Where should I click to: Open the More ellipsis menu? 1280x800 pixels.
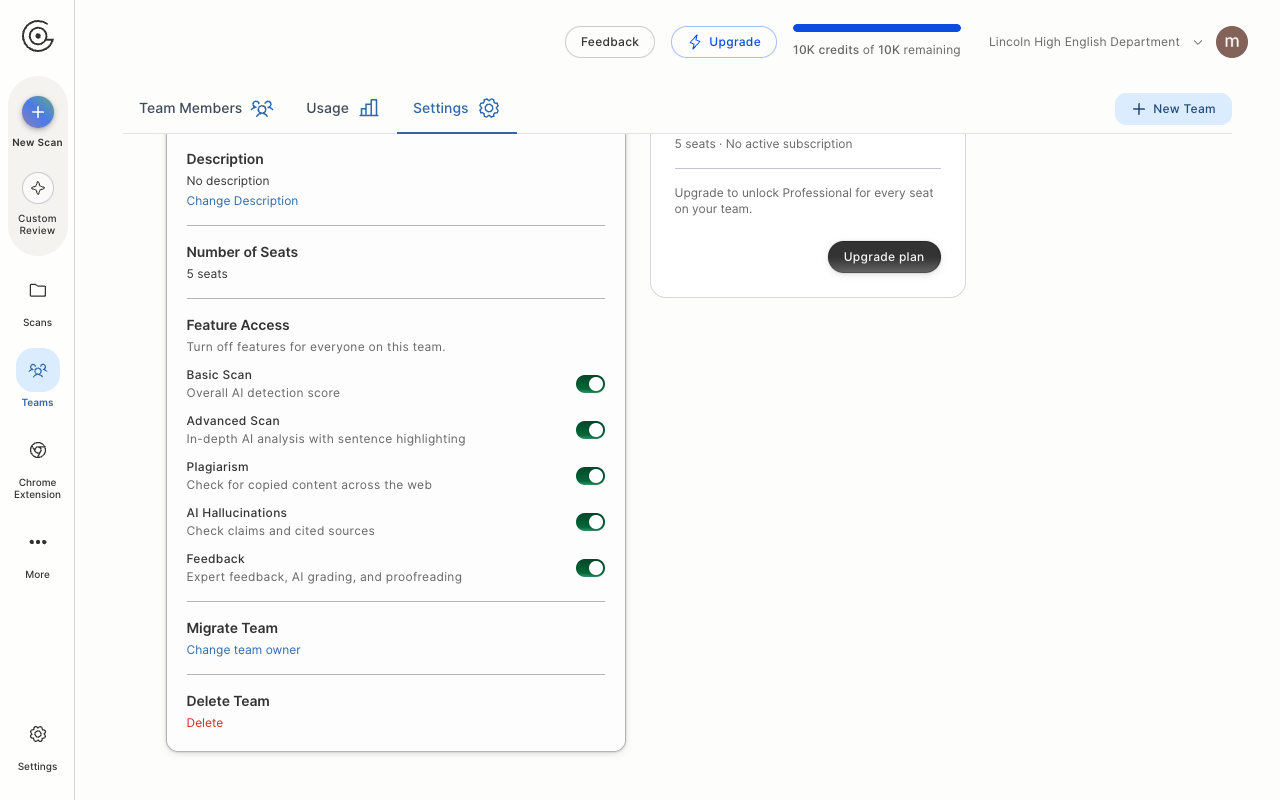[38, 542]
